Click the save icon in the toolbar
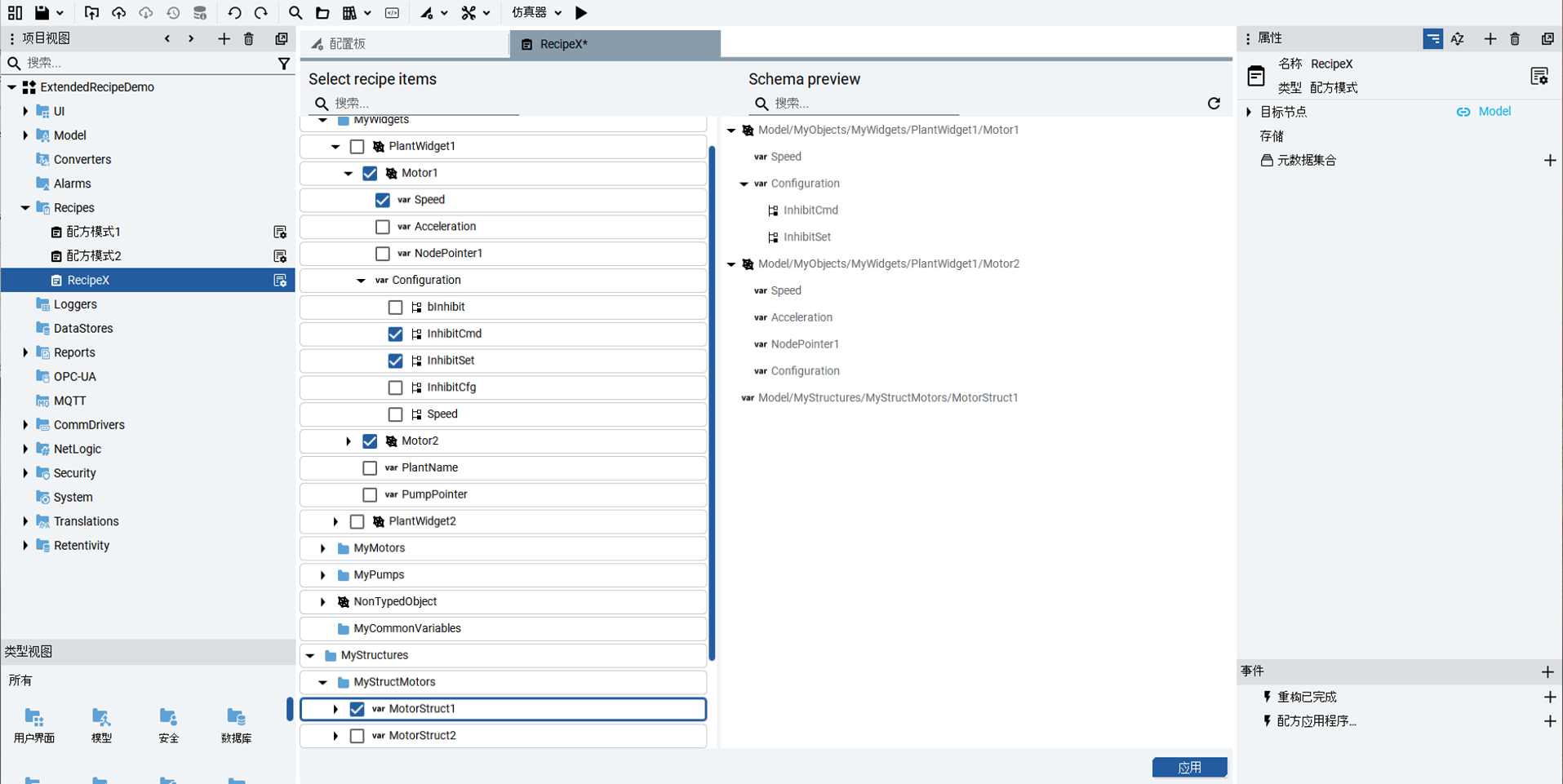 (42, 13)
